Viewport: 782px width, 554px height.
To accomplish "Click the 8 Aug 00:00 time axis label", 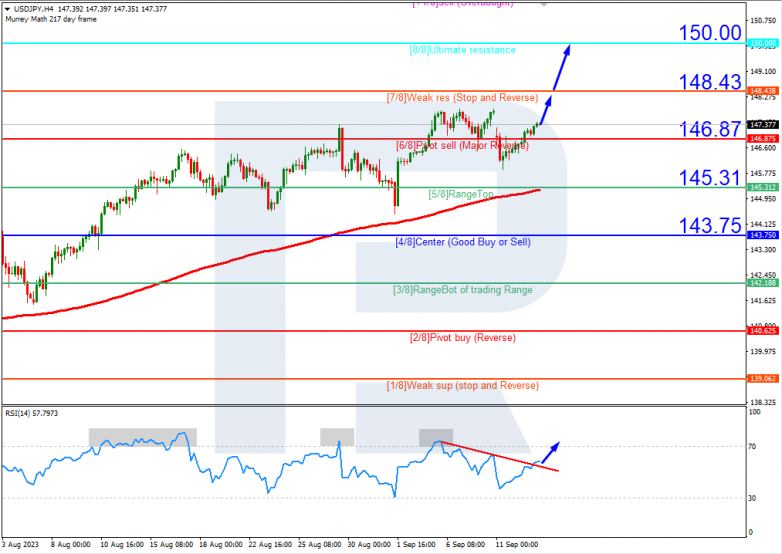I will point(71,545).
